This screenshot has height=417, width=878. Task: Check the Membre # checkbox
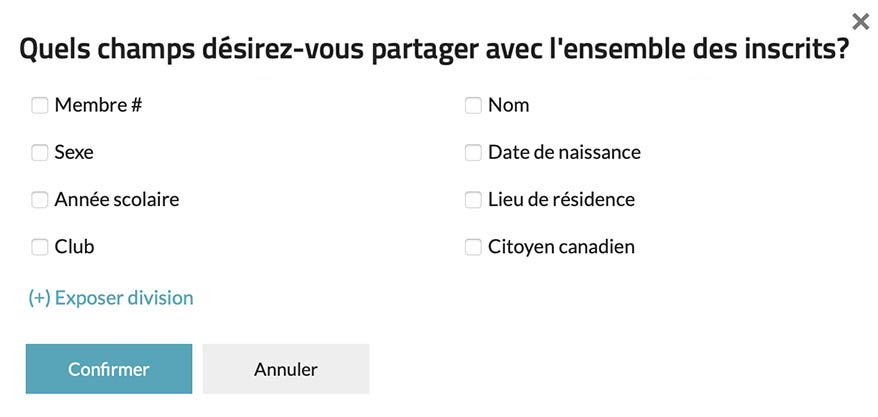(40, 105)
